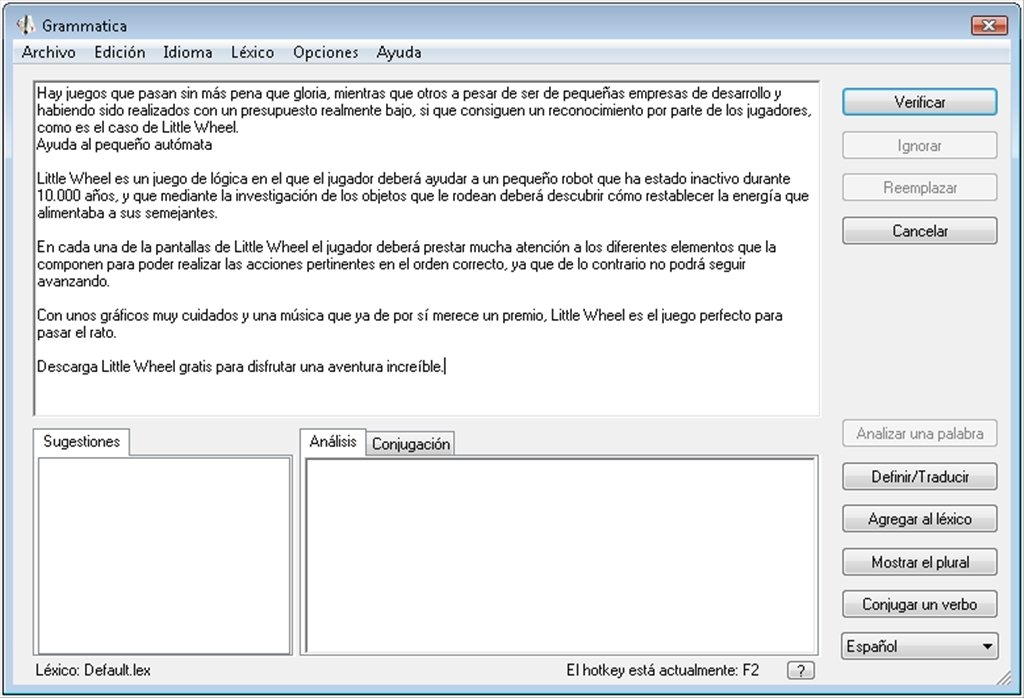Image resolution: width=1024 pixels, height=698 pixels.
Task: Switch to the Conjugación tab
Action: point(411,444)
